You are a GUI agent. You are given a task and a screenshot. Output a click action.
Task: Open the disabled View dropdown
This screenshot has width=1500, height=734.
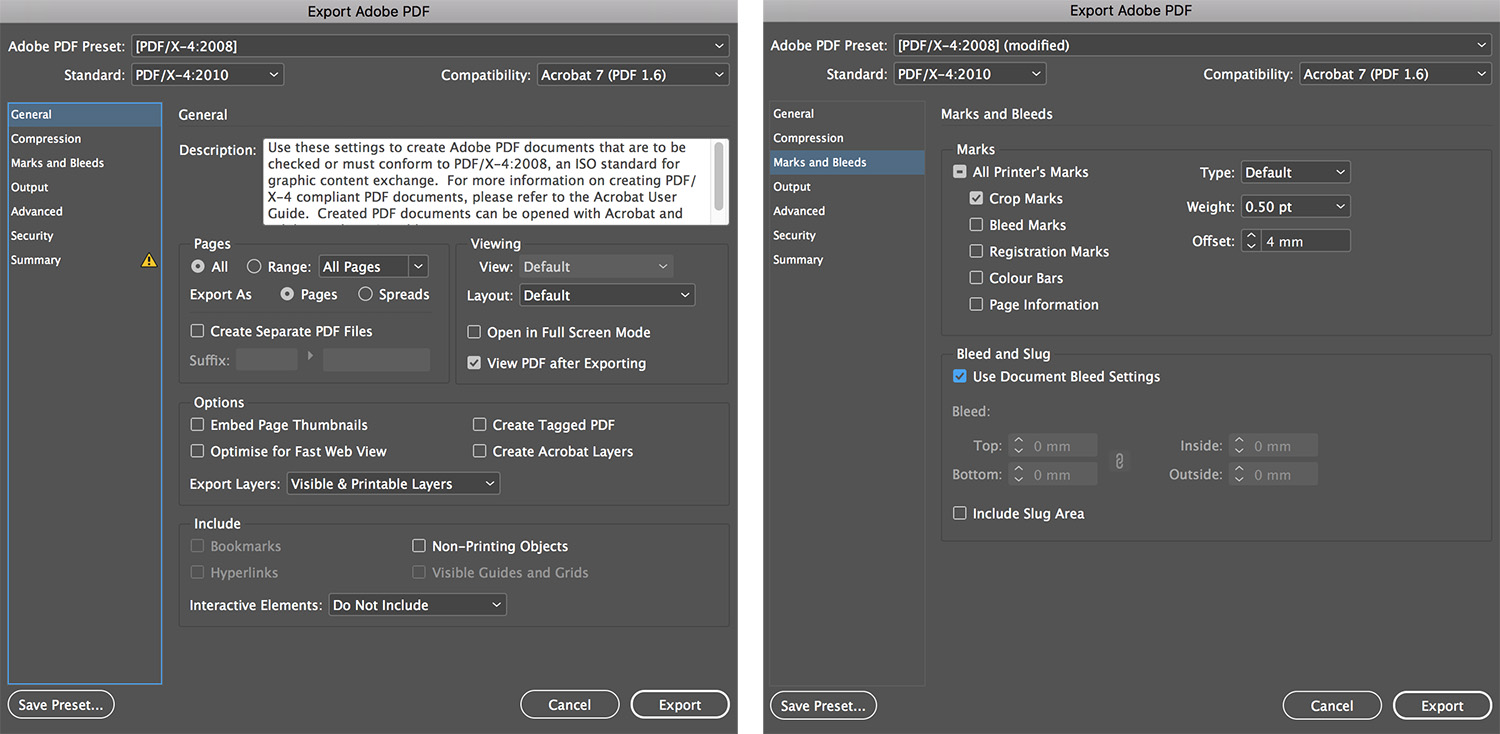pyautogui.click(x=596, y=267)
